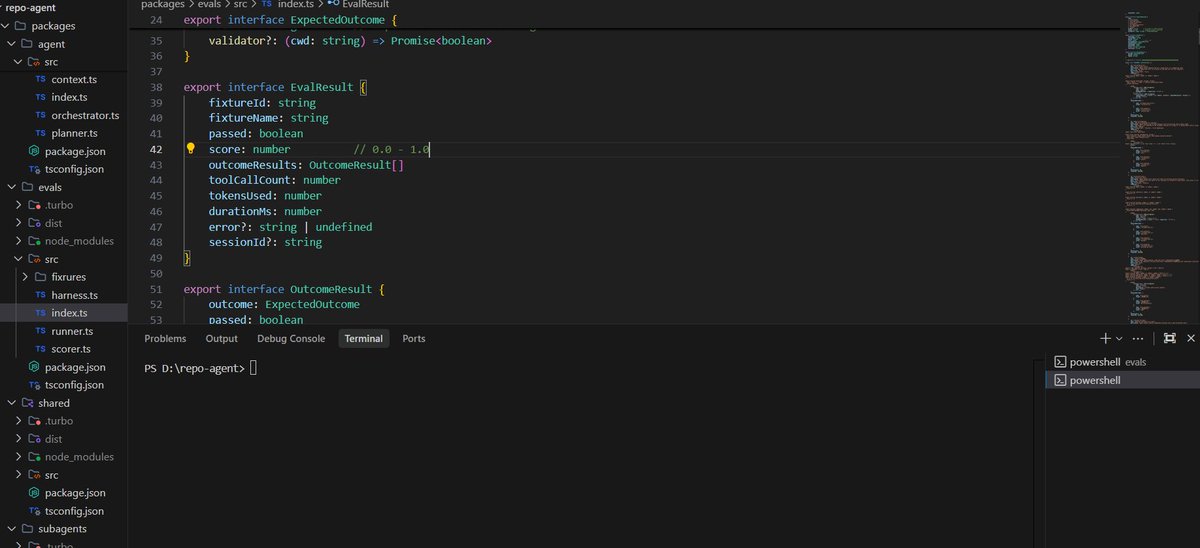Click the 'durationMs: number' line
Screen dimensions: 1200x548
265,211
